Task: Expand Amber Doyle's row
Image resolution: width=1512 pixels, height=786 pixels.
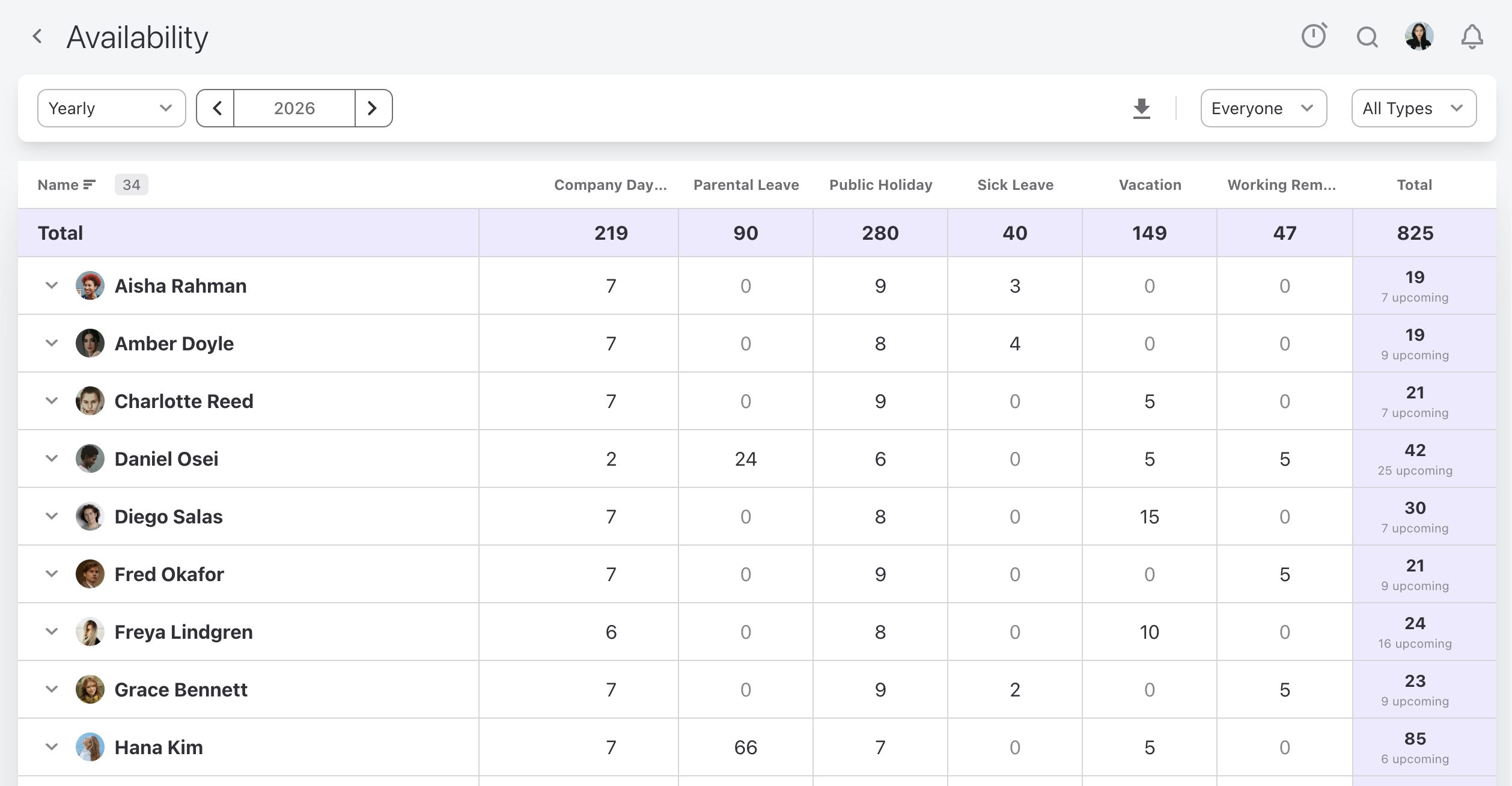Action: click(x=52, y=343)
